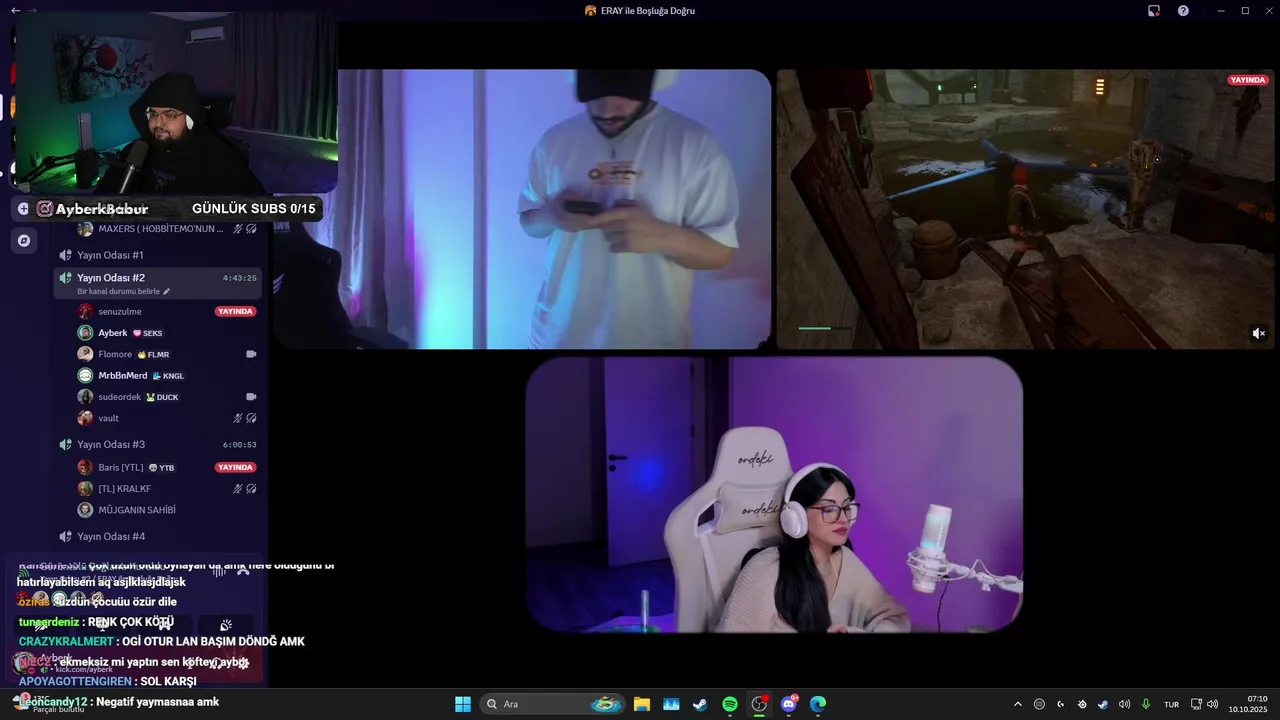Click MAXERS muted microphone icon
1280x720 pixels.
[x=238, y=228]
